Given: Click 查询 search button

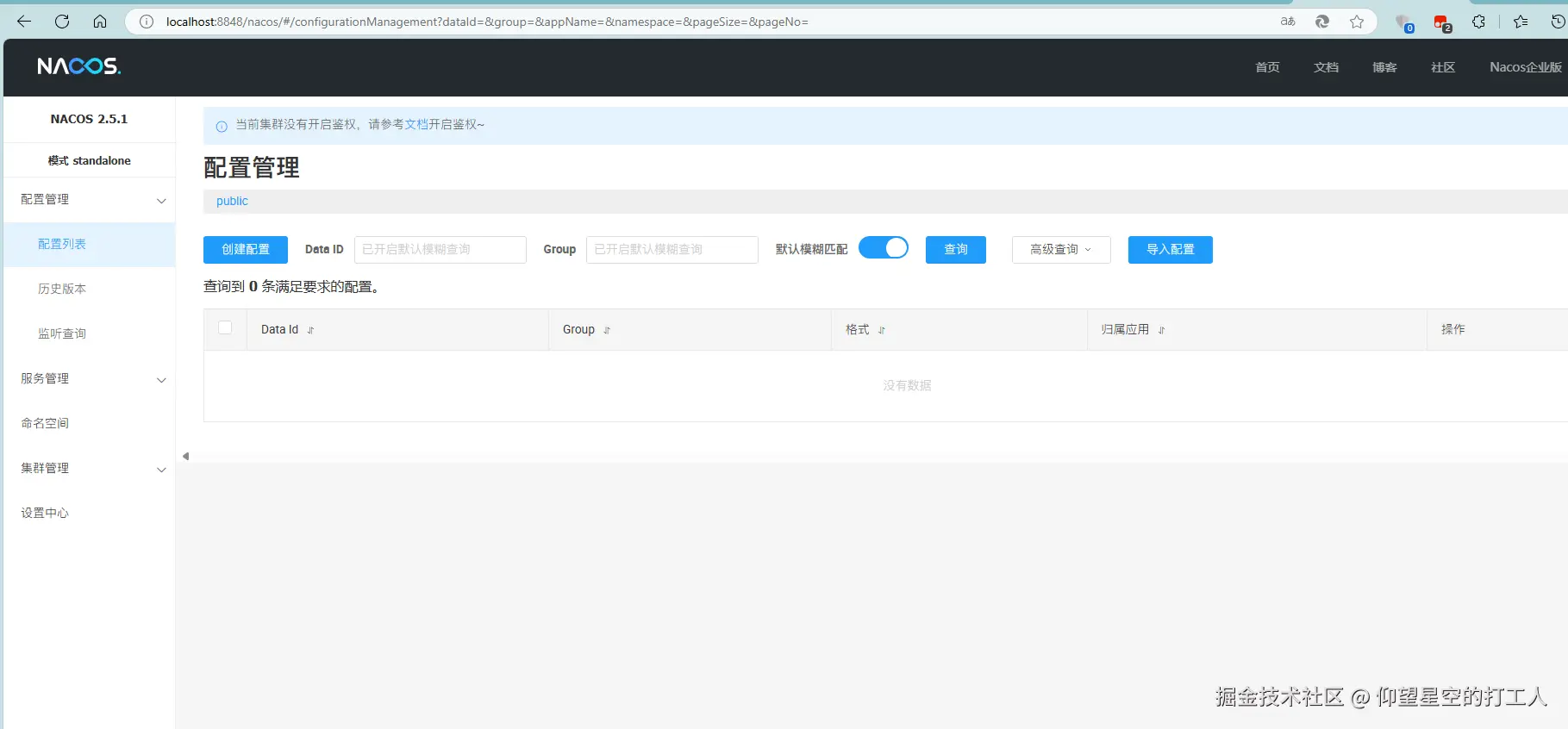Looking at the screenshot, I should tap(956, 250).
